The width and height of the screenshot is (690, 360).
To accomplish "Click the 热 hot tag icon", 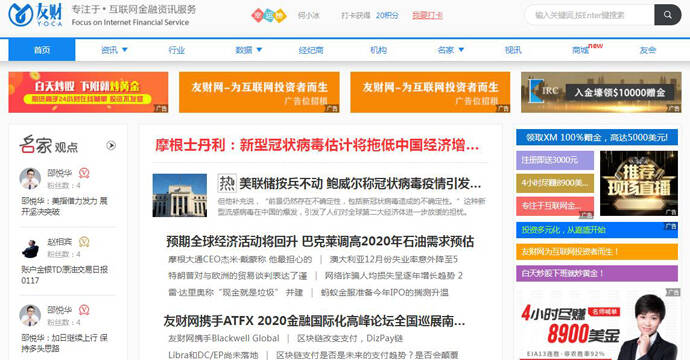I will pos(227,183).
